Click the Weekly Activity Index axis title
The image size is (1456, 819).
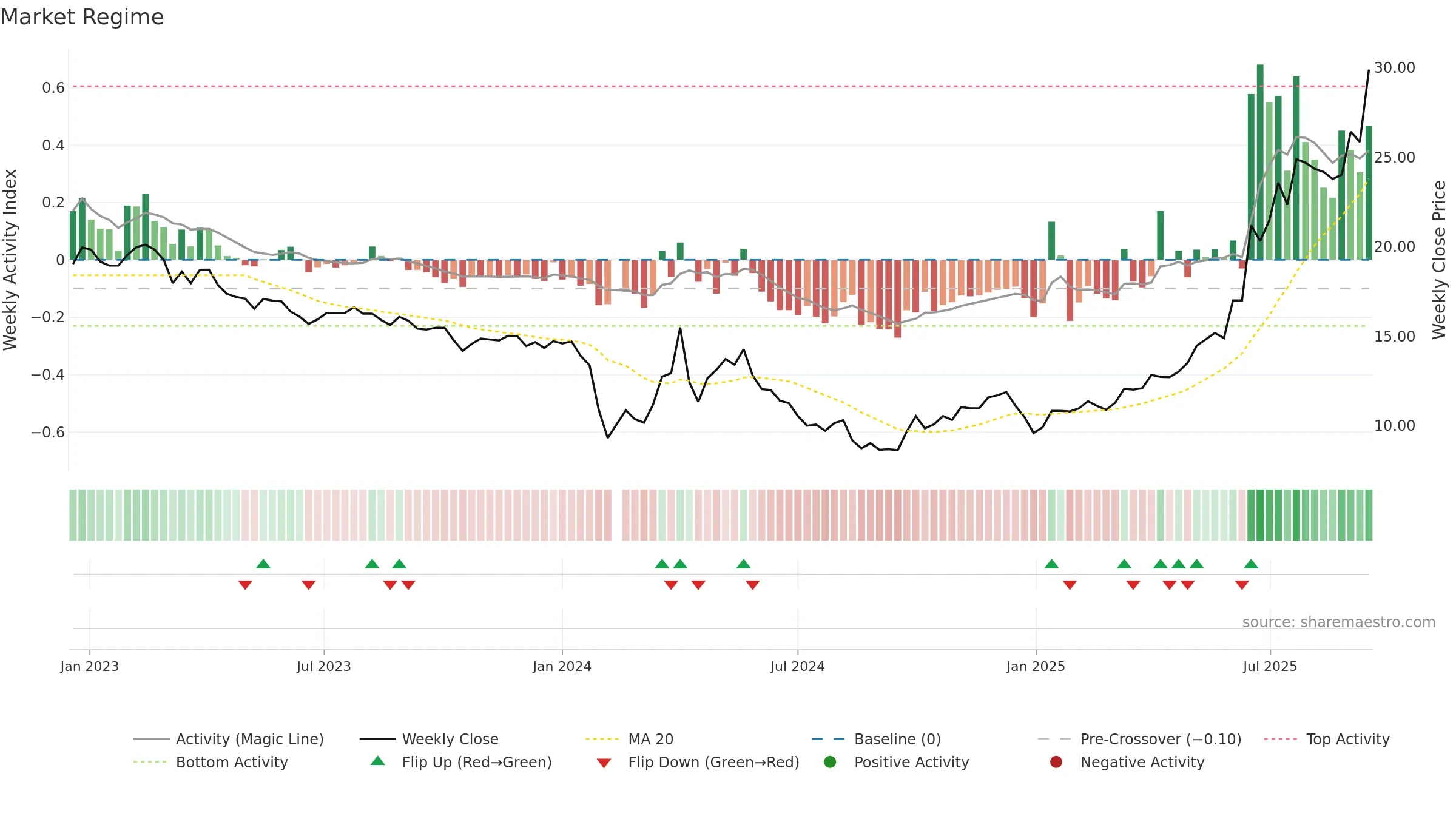pyautogui.click(x=10, y=260)
